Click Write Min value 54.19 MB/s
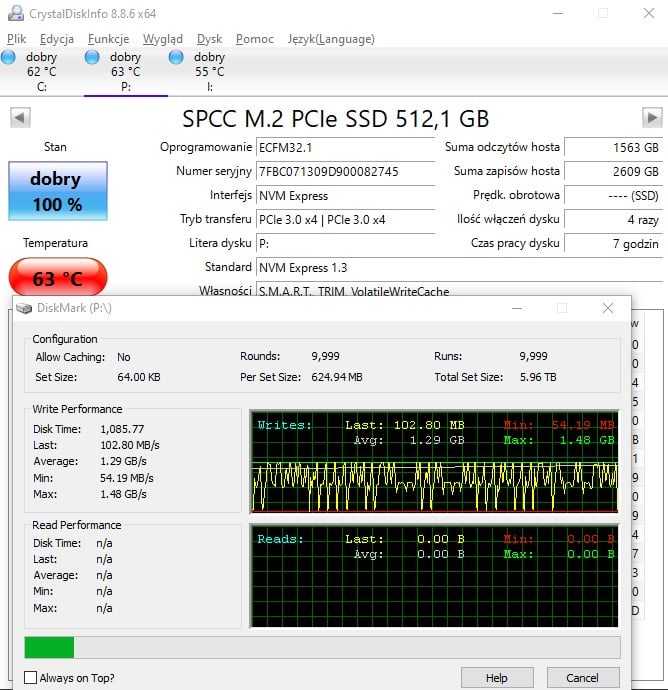Screen dimensions: 668x690 click(x=127, y=478)
